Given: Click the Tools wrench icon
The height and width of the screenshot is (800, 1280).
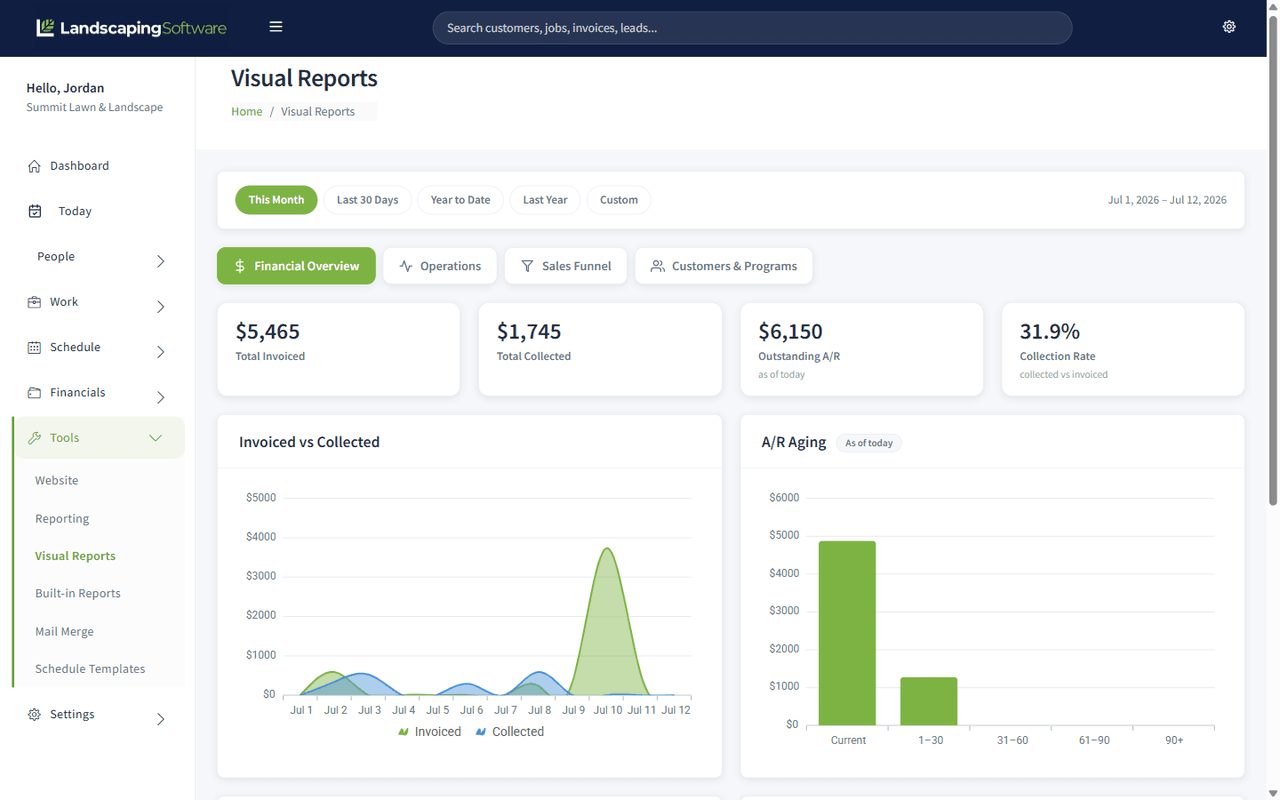Looking at the screenshot, I should click(34, 438).
